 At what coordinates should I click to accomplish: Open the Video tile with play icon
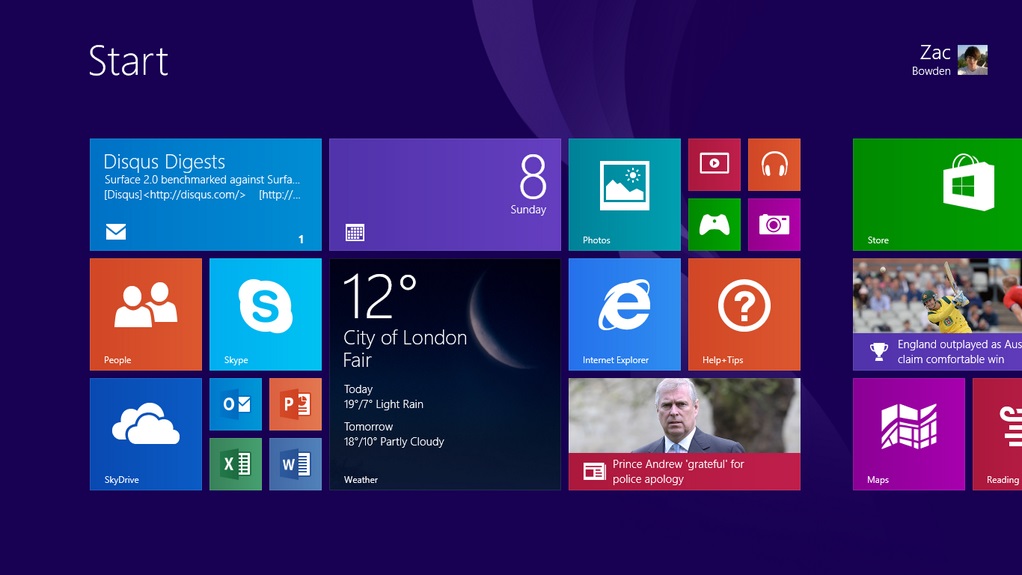pos(714,164)
